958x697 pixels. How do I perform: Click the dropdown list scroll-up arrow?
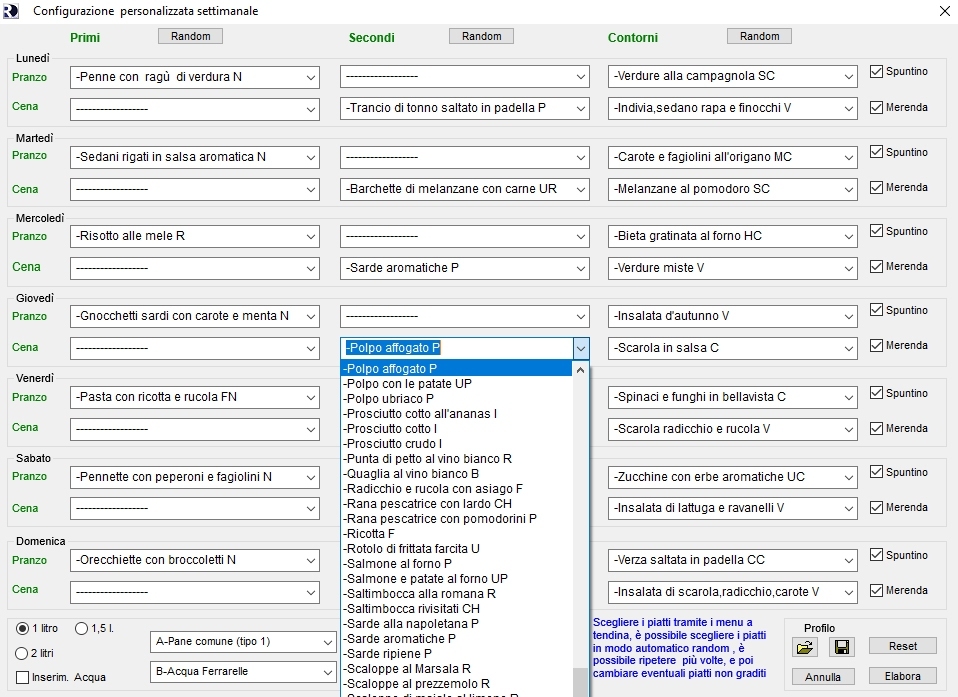[x=580, y=370]
